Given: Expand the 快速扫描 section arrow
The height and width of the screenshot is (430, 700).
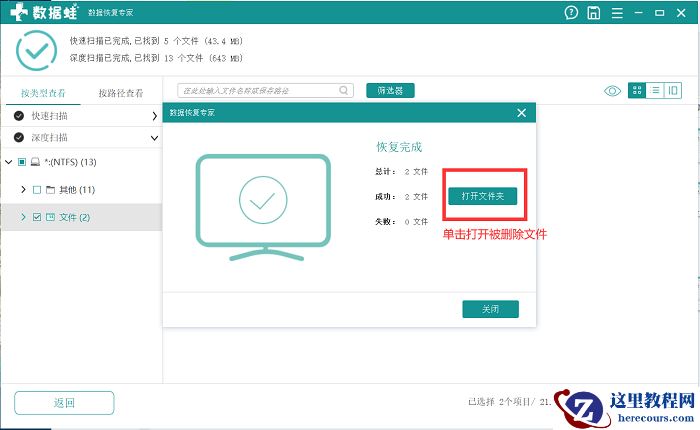Looking at the screenshot, I should tap(154, 116).
